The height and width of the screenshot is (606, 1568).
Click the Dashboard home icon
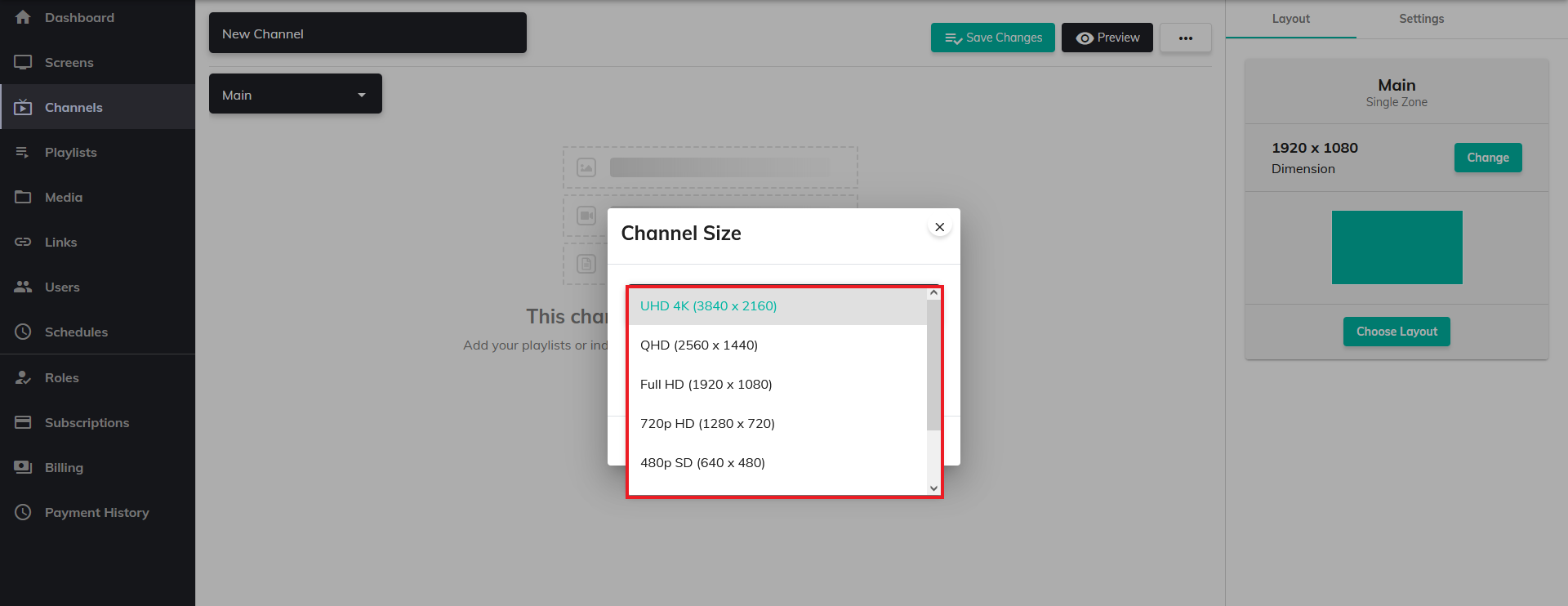pyautogui.click(x=23, y=17)
